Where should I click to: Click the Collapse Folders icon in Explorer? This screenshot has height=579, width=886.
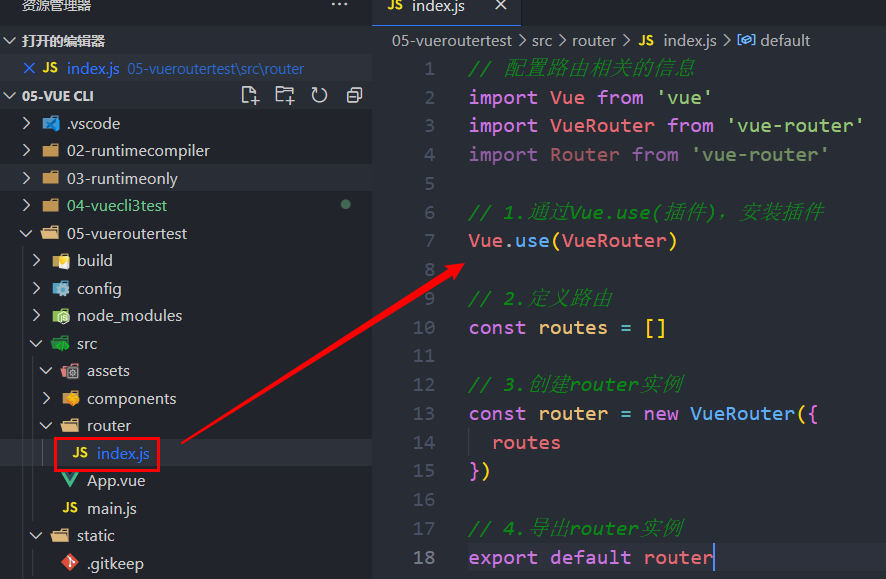point(354,95)
